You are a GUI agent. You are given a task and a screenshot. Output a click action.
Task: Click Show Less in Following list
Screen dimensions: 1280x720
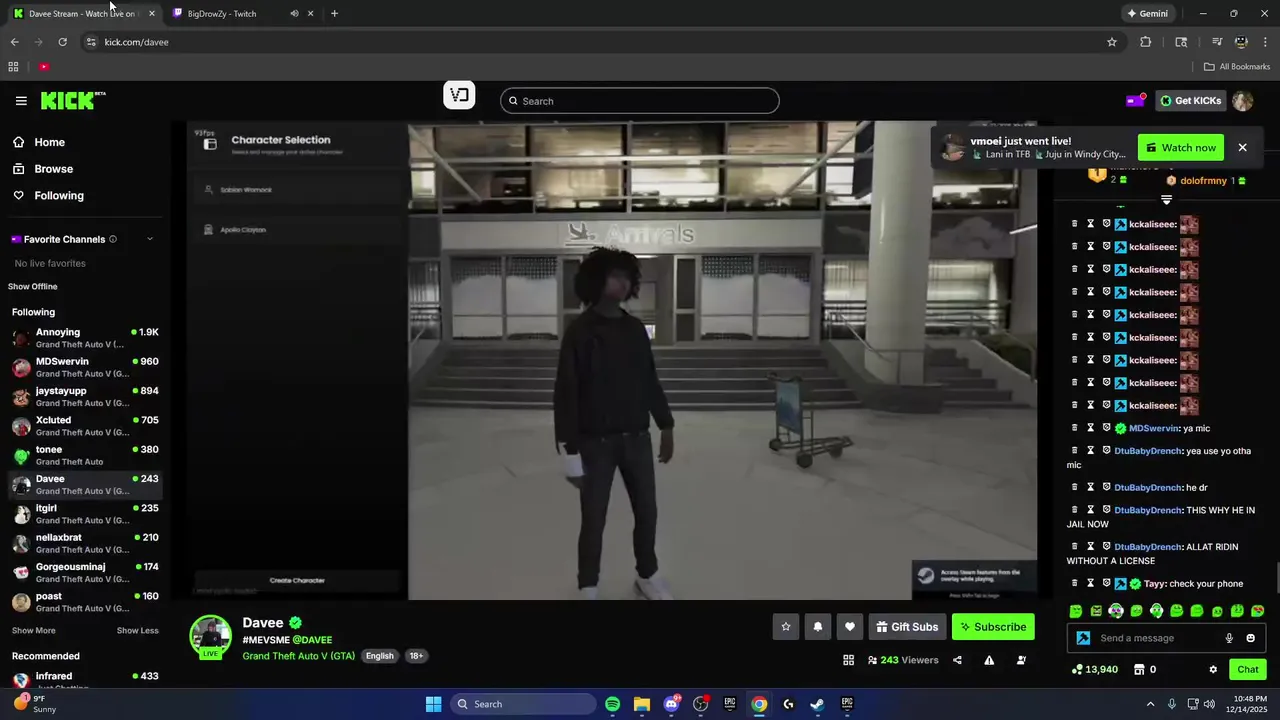click(138, 631)
